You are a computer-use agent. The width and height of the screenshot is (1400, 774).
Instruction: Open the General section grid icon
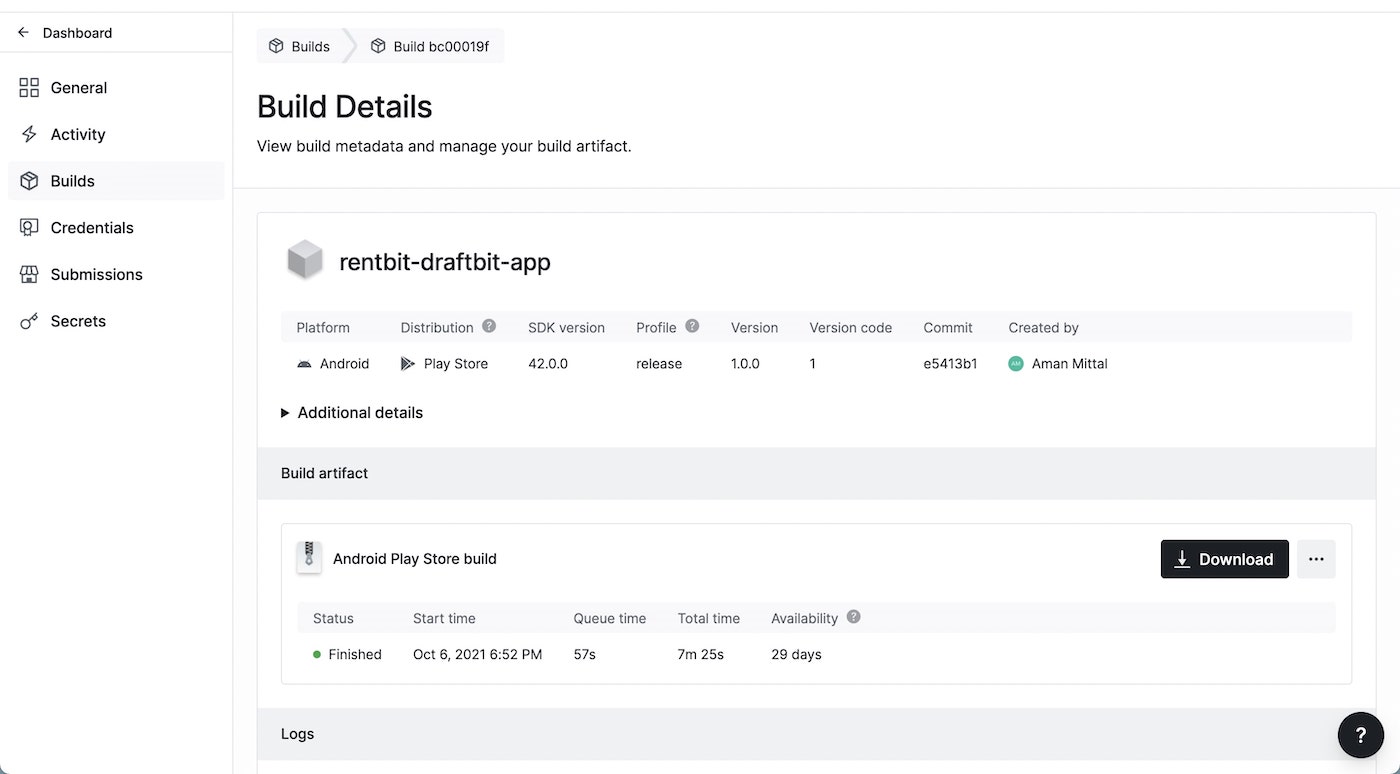[29, 88]
